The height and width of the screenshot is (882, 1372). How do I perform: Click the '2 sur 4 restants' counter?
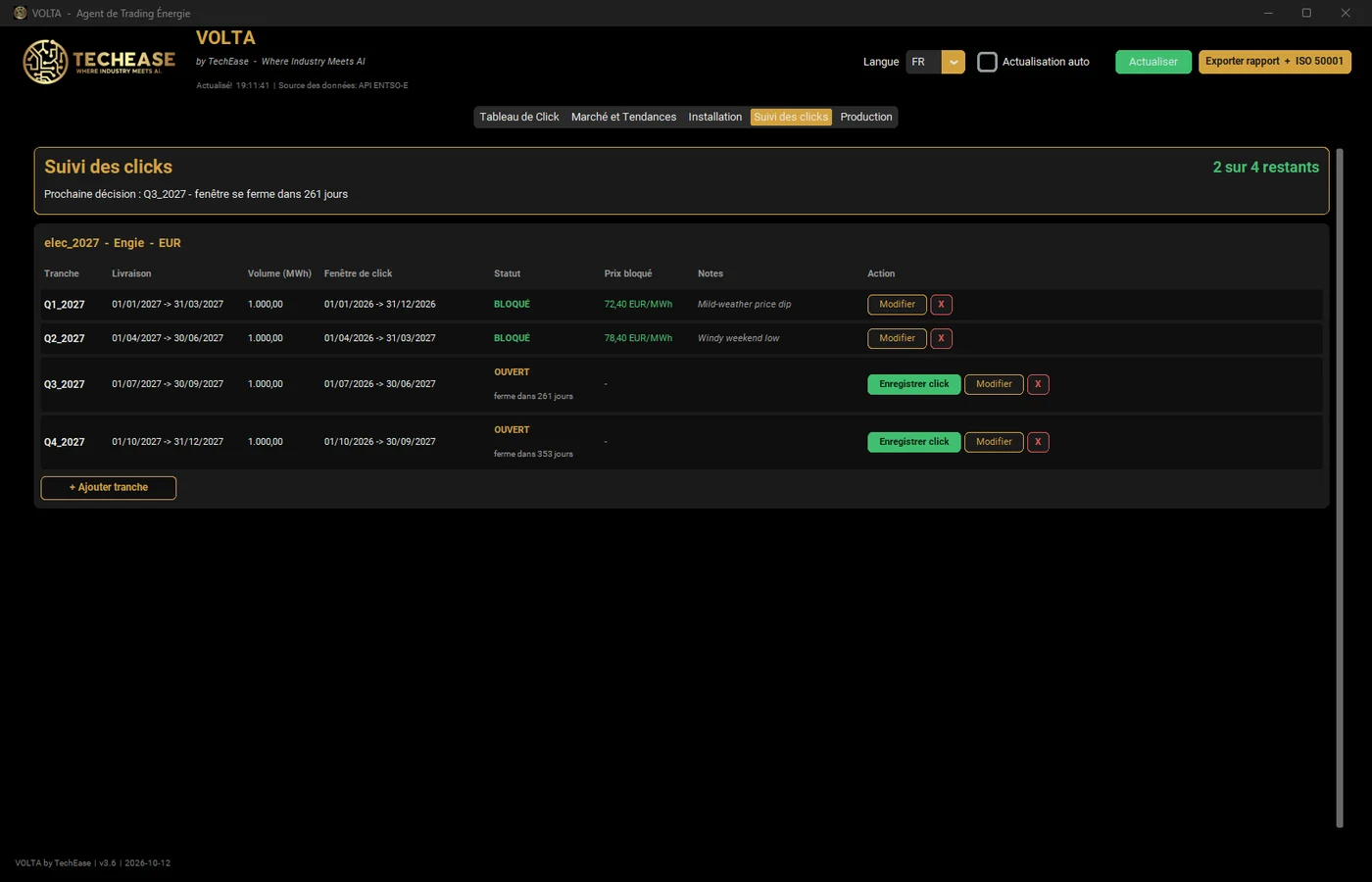point(1265,168)
